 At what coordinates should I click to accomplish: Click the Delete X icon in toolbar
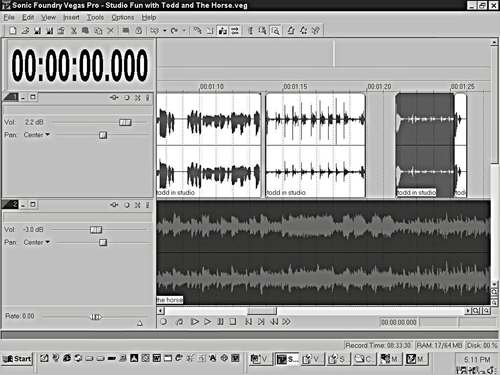[110, 31]
